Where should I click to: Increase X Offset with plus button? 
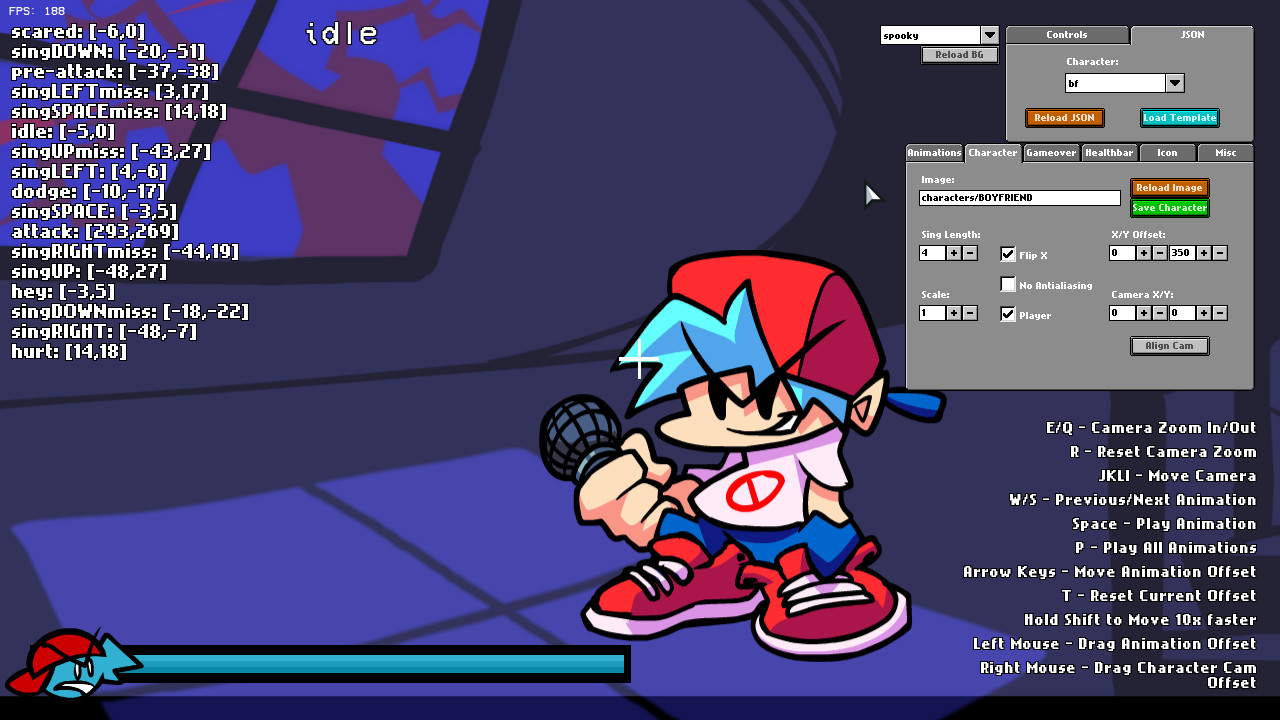[x=1144, y=253]
